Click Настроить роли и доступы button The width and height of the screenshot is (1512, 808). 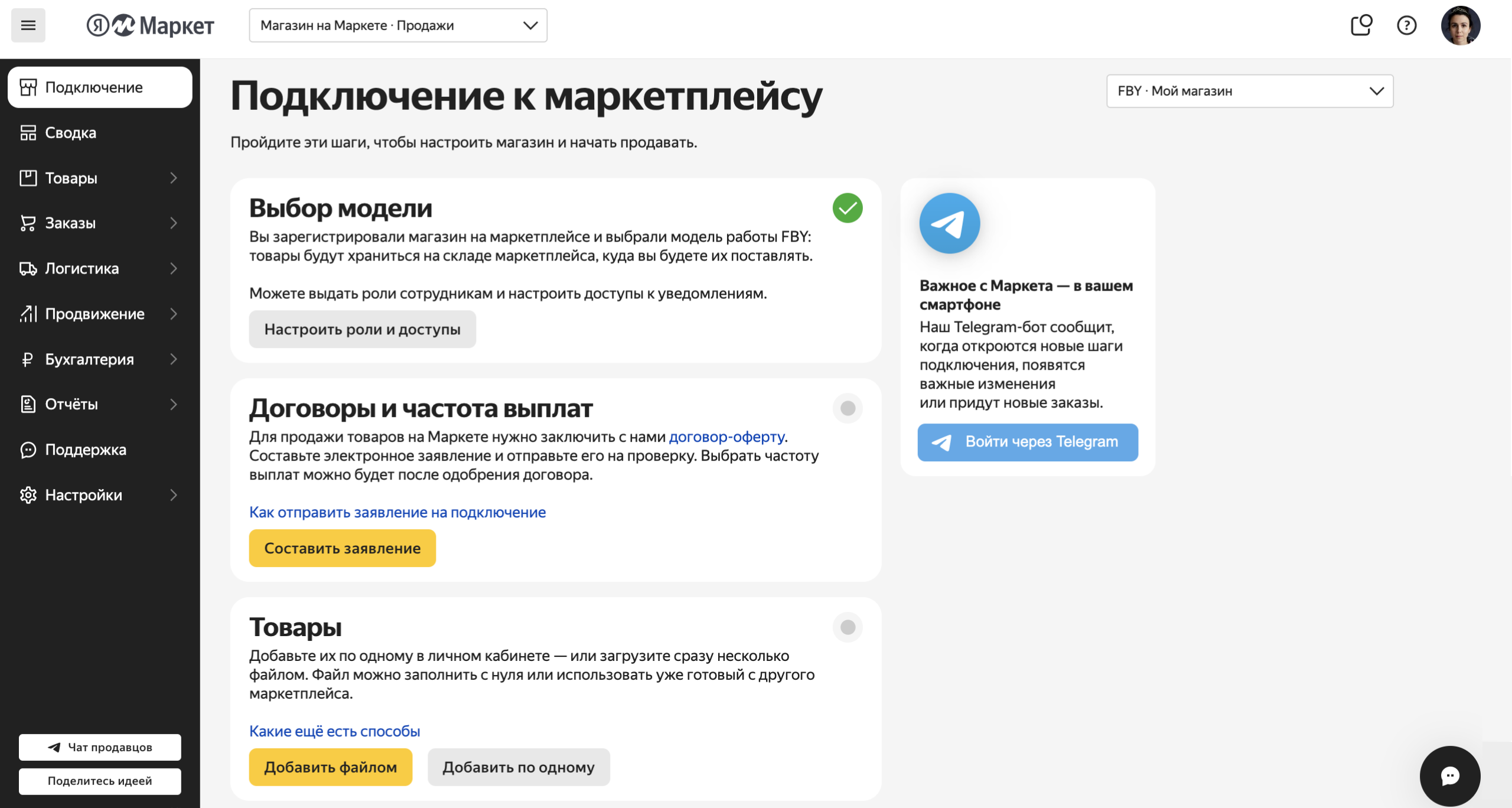pyautogui.click(x=362, y=330)
